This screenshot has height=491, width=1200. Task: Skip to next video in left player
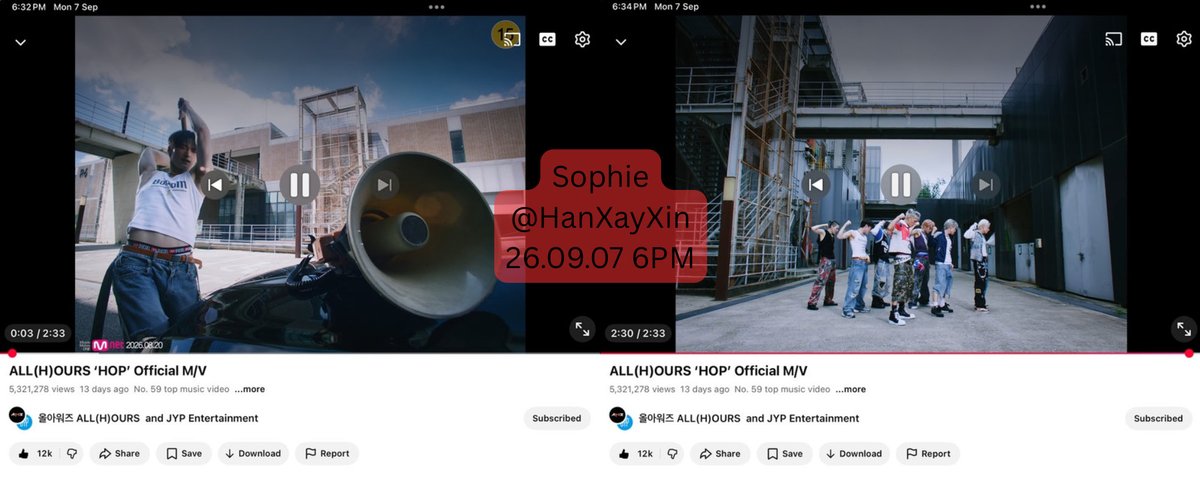[x=385, y=184]
